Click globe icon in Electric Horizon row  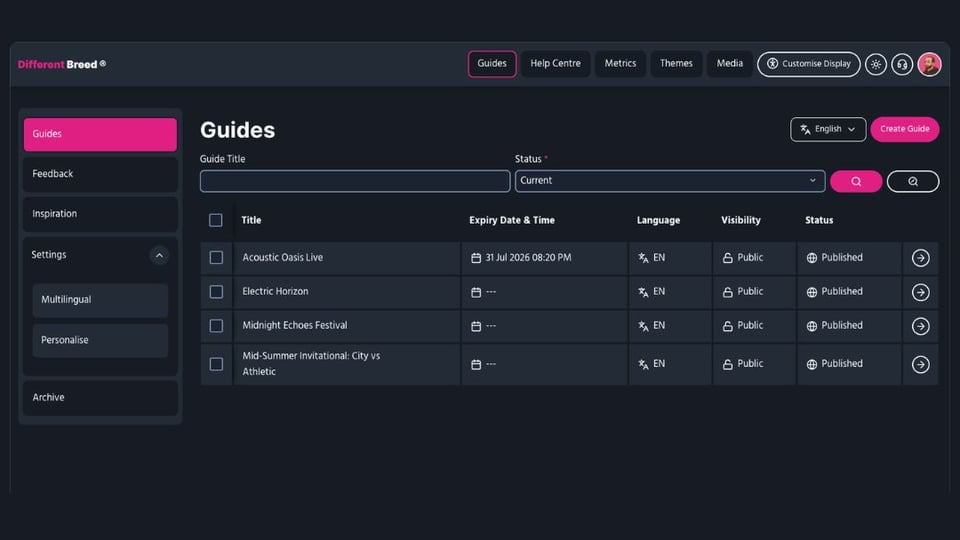point(812,292)
